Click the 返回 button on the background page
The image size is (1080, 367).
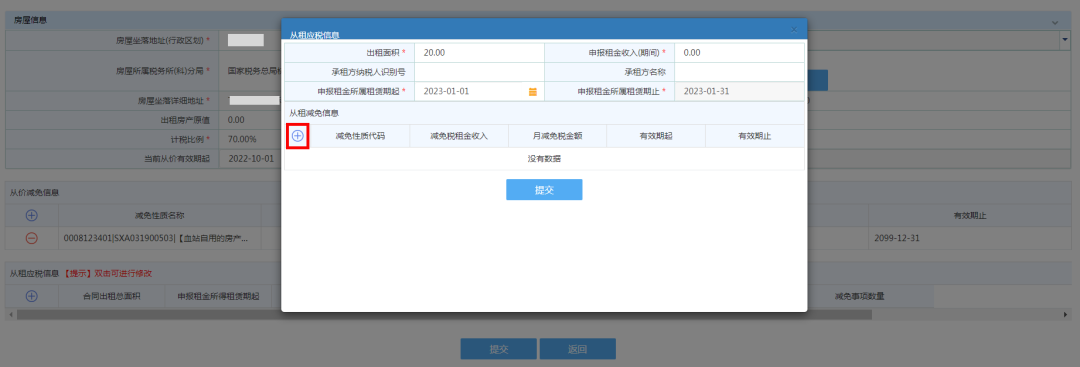tap(577, 349)
